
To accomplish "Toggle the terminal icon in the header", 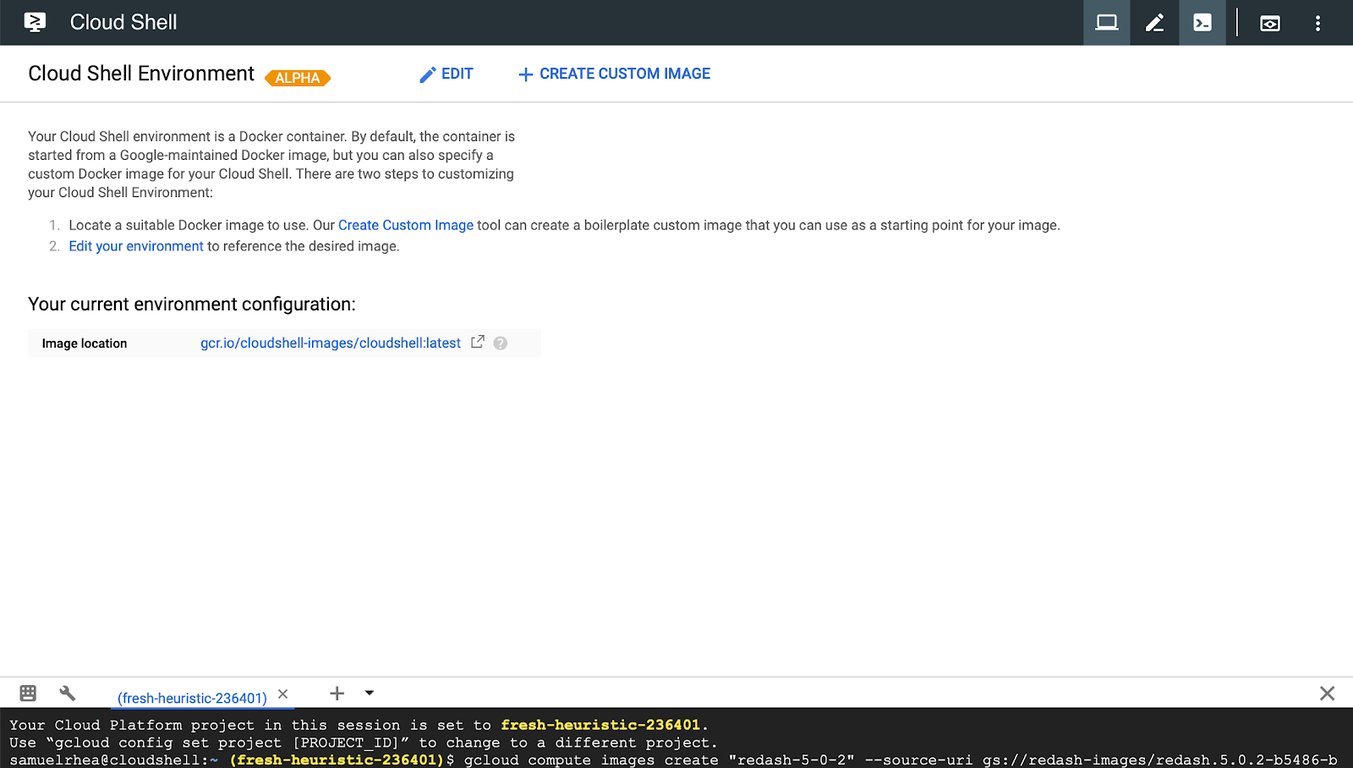I will tap(1203, 22).
